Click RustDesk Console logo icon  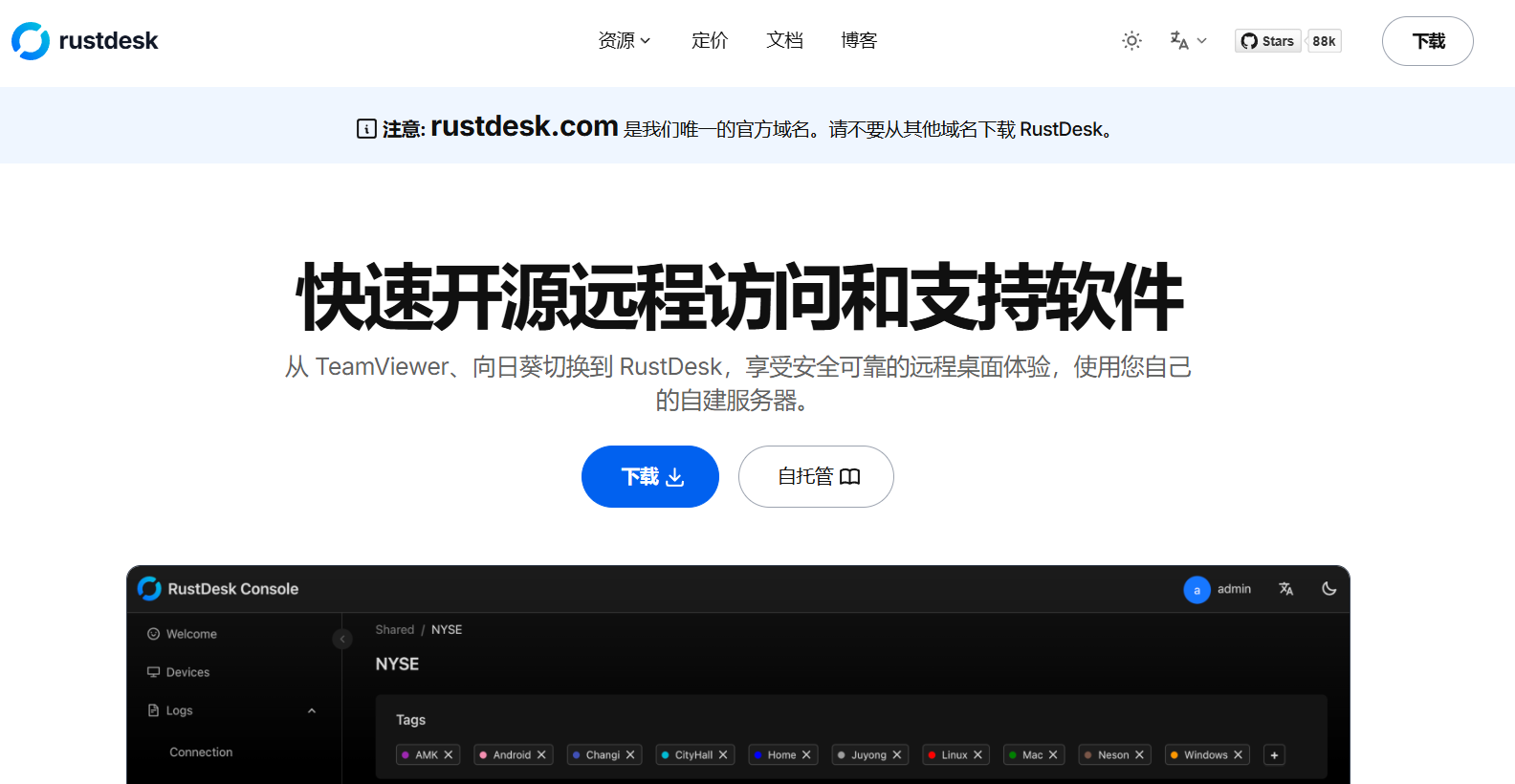149,588
